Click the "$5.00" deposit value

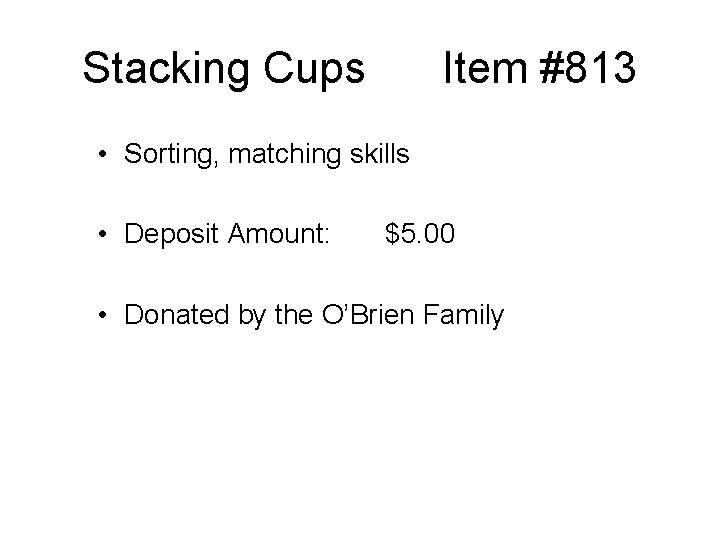(x=420, y=235)
